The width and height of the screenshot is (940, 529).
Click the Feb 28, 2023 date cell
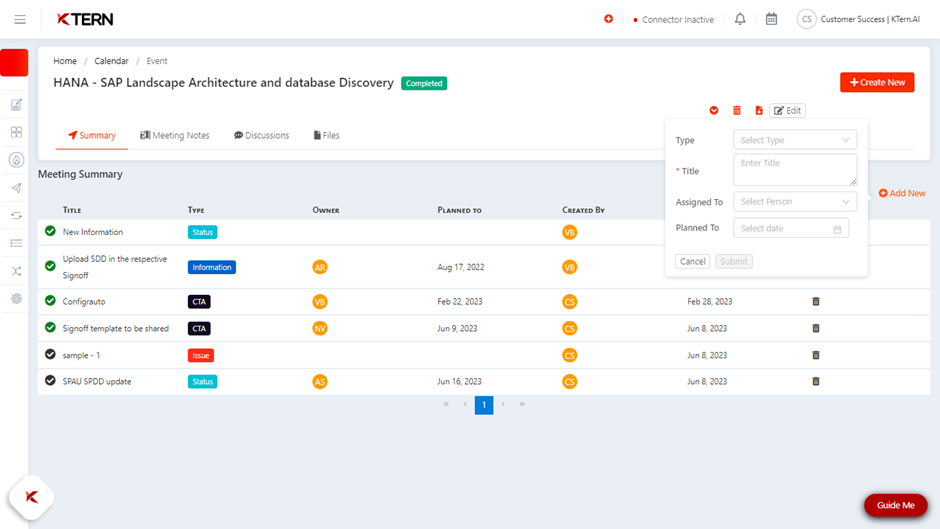(709, 302)
